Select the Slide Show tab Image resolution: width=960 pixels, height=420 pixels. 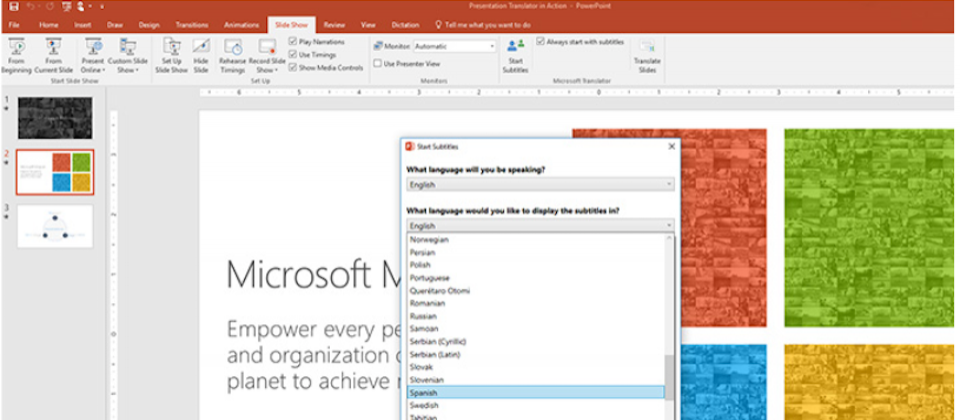coord(291,25)
